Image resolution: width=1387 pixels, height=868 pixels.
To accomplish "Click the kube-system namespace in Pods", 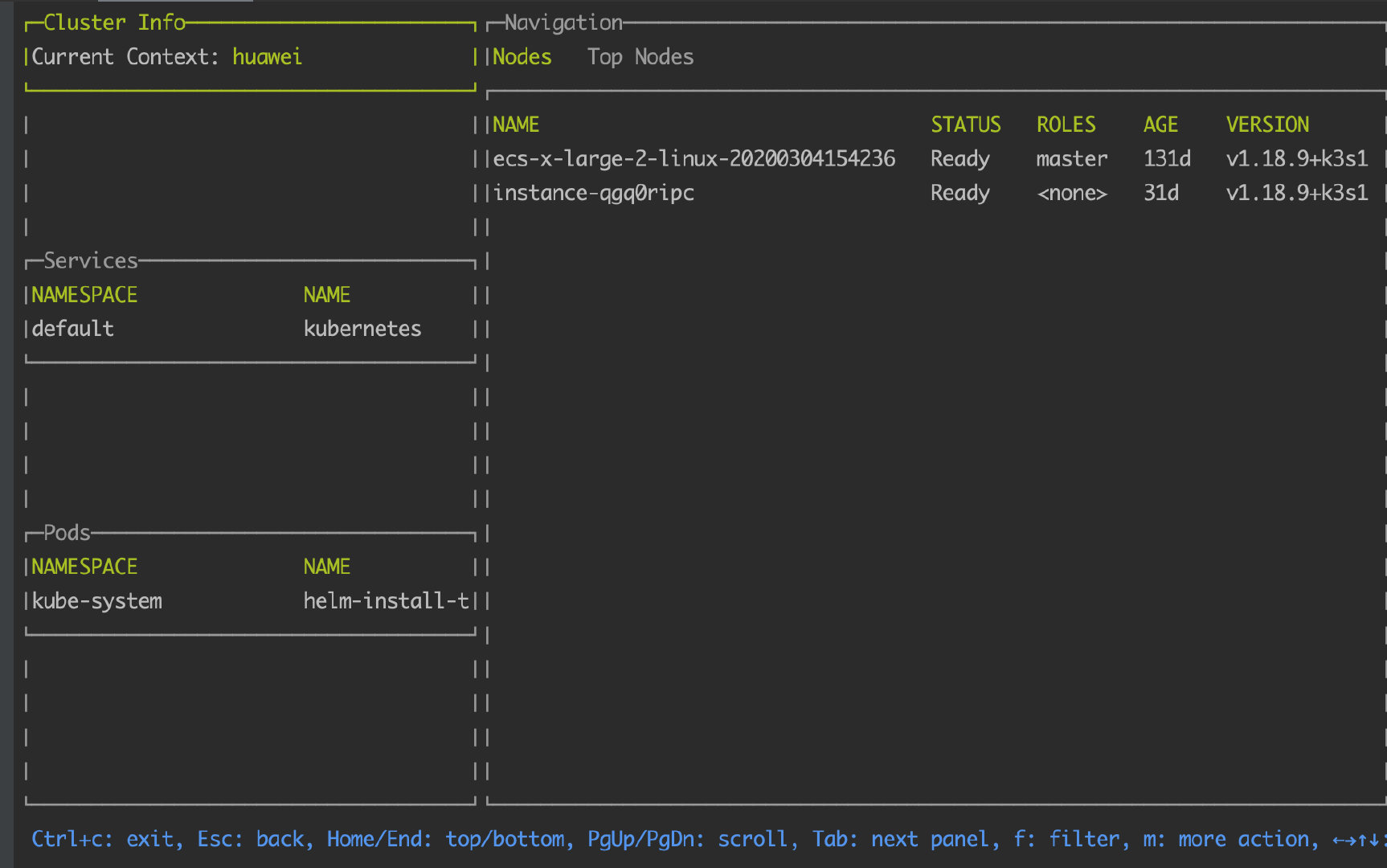I will tap(96, 601).
